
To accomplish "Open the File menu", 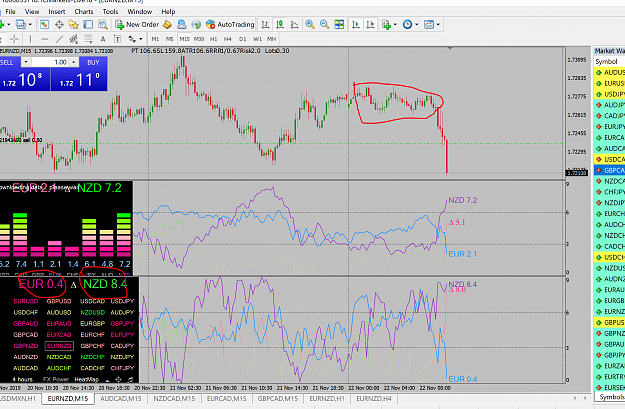I will (10, 12).
